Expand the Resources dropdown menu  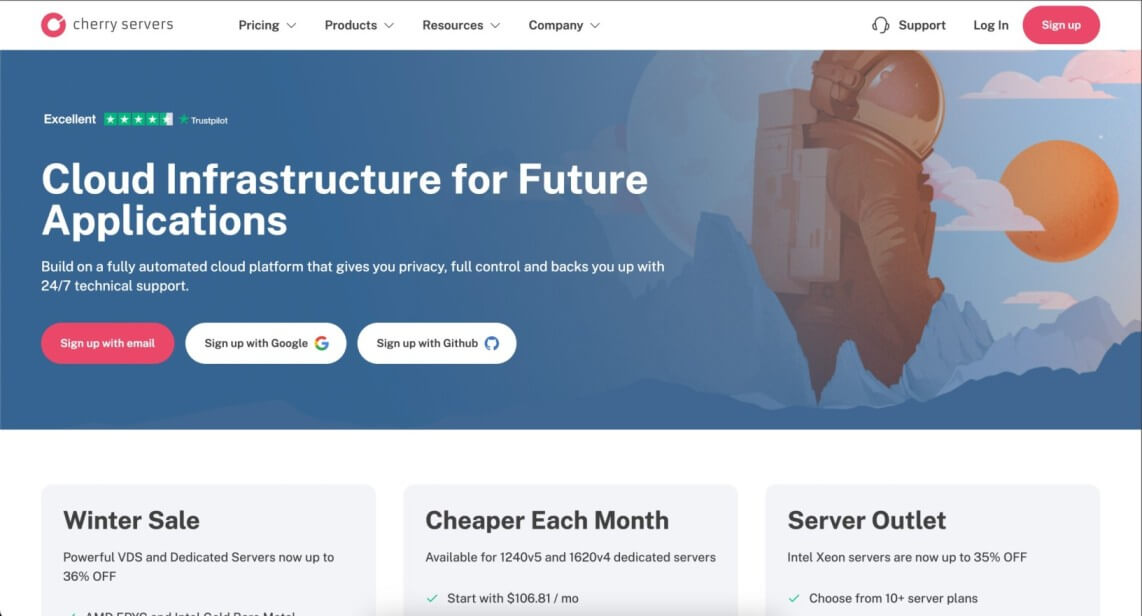pyautogui.click(x=461, y=25)
